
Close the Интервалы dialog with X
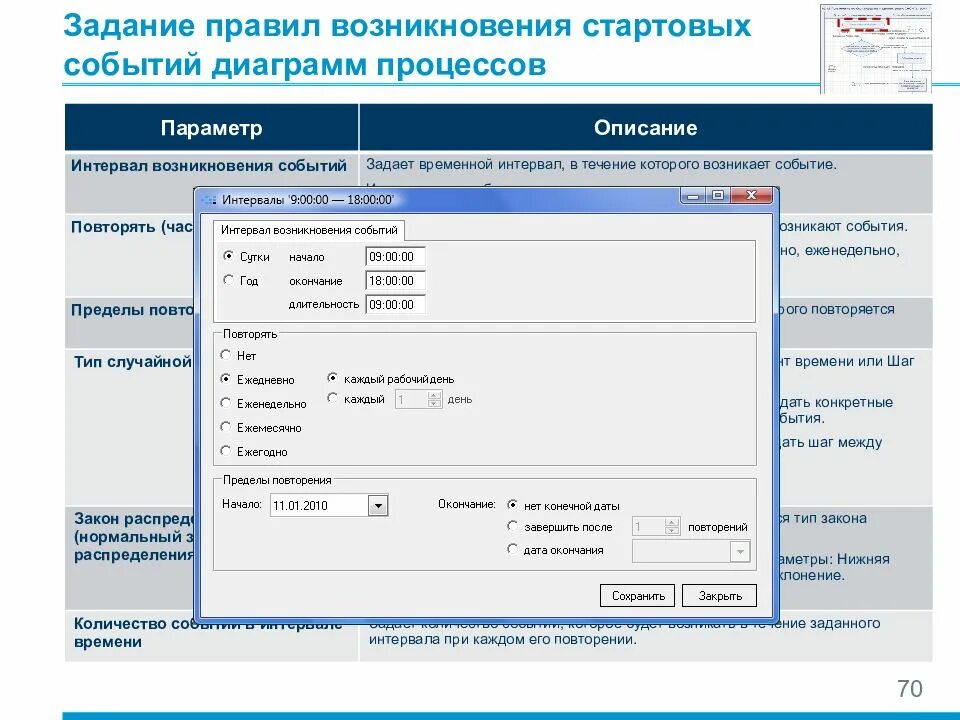[751, 195]
